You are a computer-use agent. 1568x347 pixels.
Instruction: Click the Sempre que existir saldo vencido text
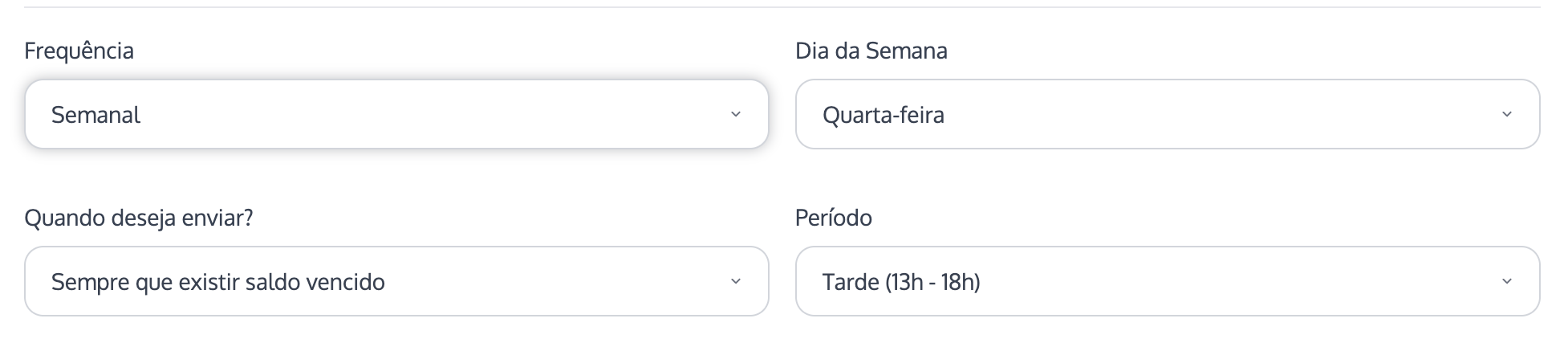(217, 282)
